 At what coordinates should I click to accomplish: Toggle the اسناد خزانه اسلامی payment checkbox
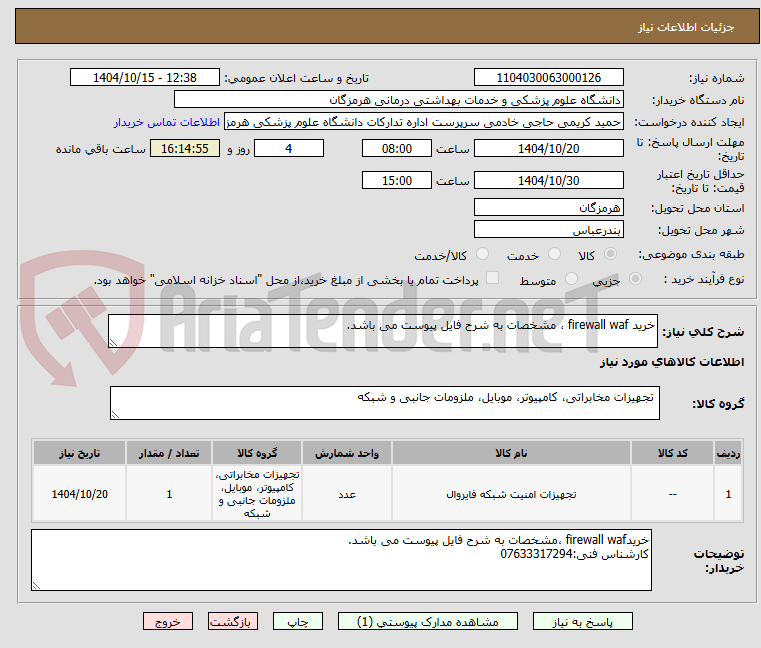click(493, 278)
